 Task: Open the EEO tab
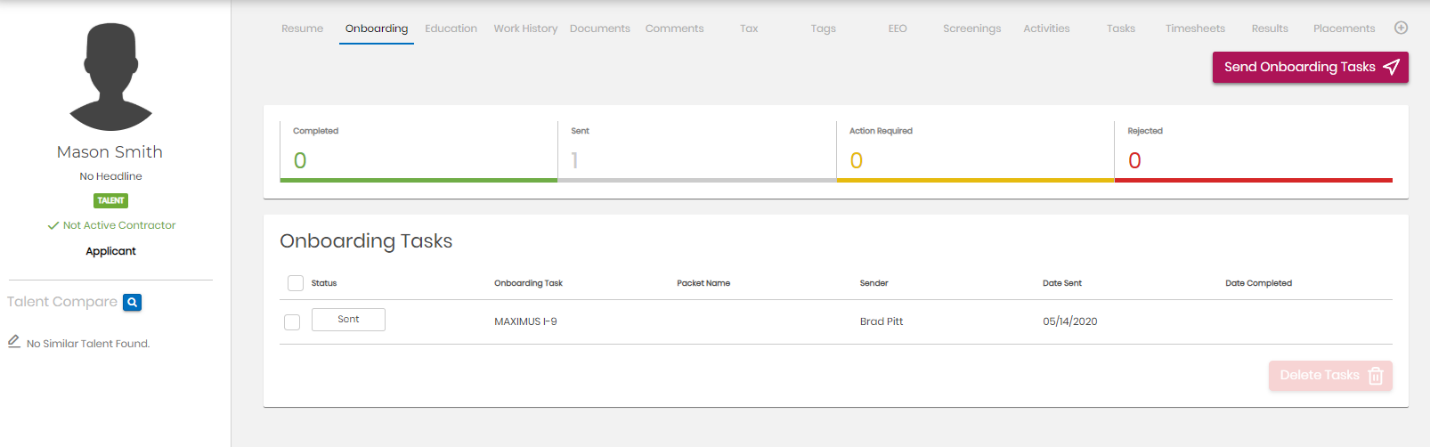coord(897,28)
